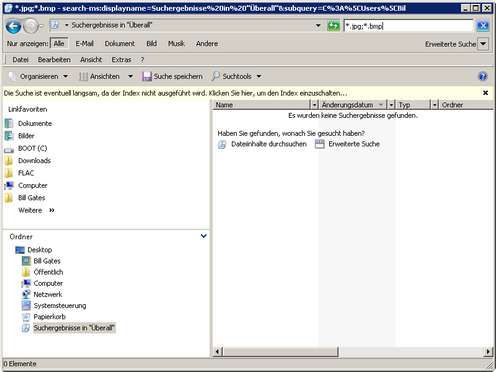Click the scrollbar right arrow
This screenshot has width=496, height=372.
tap(488, 351)
